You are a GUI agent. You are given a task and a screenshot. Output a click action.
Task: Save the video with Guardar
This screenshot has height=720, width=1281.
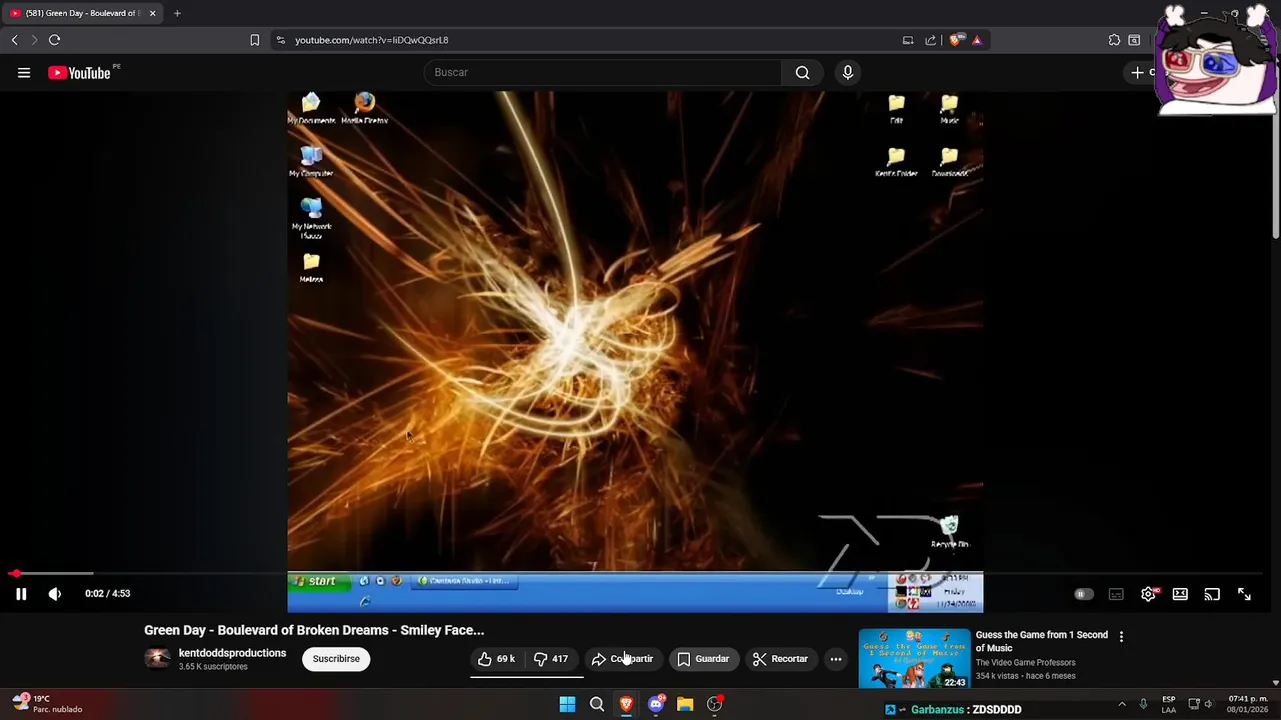point(704,659)
